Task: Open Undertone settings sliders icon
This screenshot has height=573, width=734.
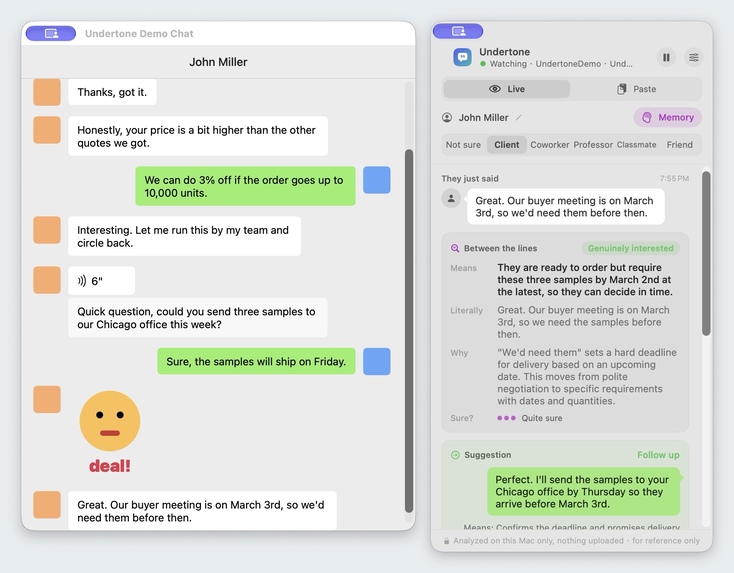Action: (694, 58)
